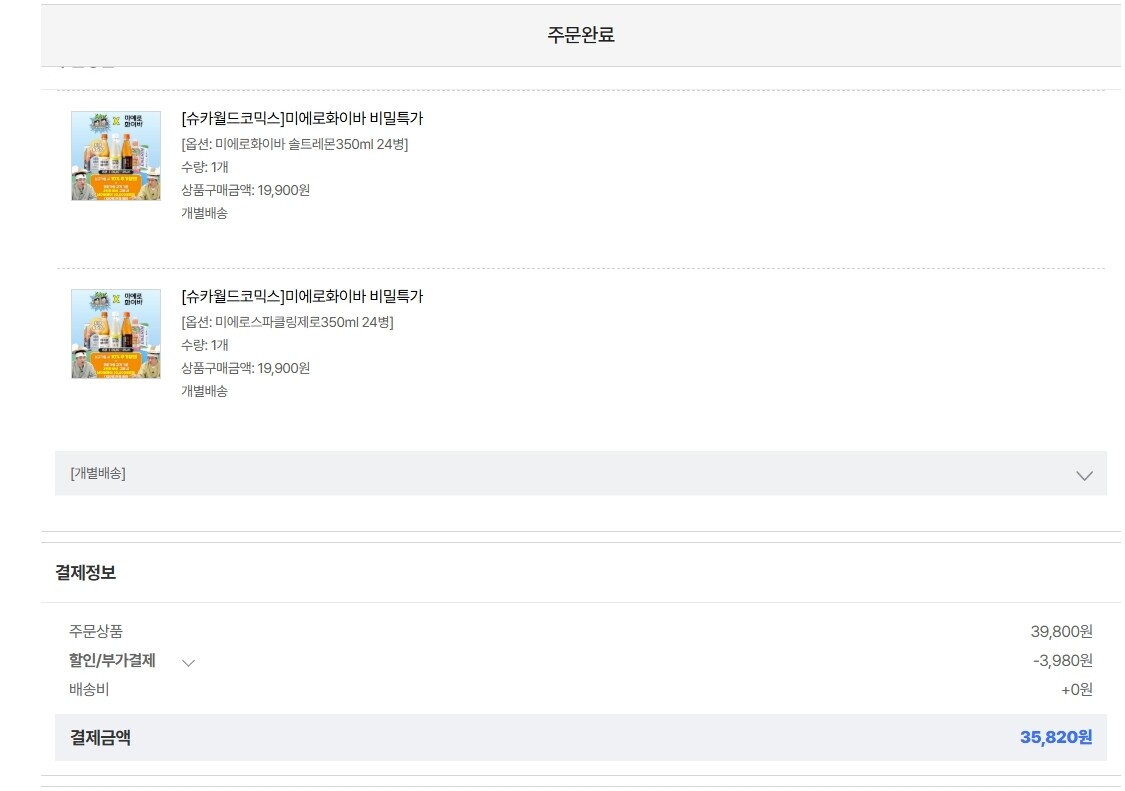Click 수량: 1개 under 스파클링제로 option
The width and height of the screenshot is (1125, 791).
pyautogui.click(x=204, y=345)
